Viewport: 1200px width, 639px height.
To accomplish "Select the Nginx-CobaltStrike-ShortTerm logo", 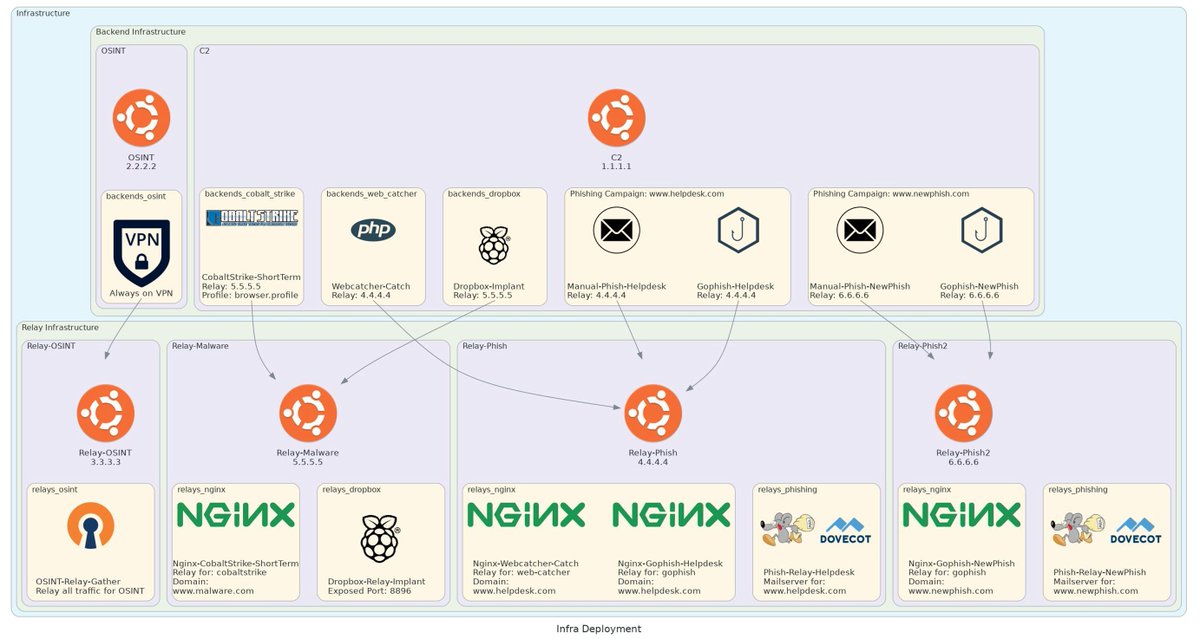I will coord(236,515).
